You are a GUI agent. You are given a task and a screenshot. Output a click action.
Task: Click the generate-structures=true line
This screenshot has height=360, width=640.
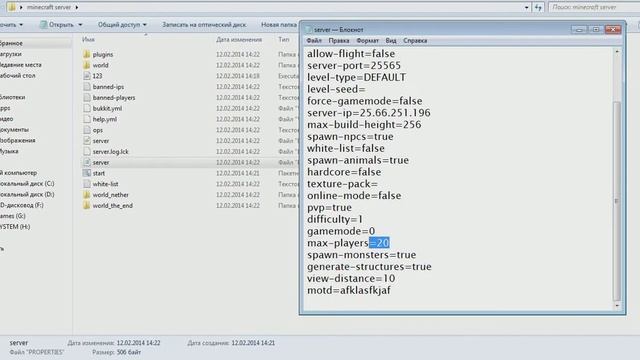click(x=369, y=267)
